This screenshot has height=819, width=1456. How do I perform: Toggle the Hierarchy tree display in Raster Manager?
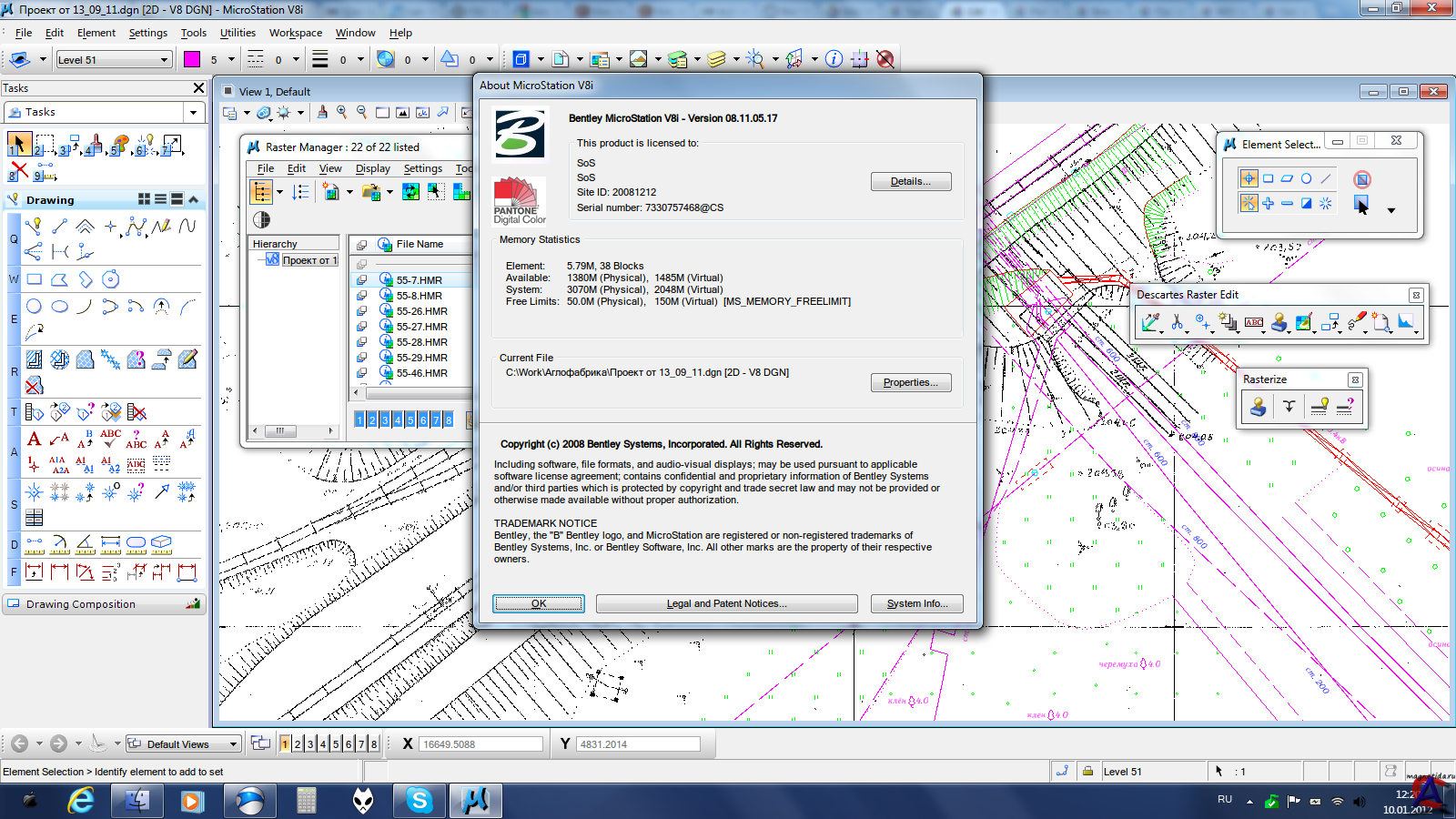click(261, 192)
